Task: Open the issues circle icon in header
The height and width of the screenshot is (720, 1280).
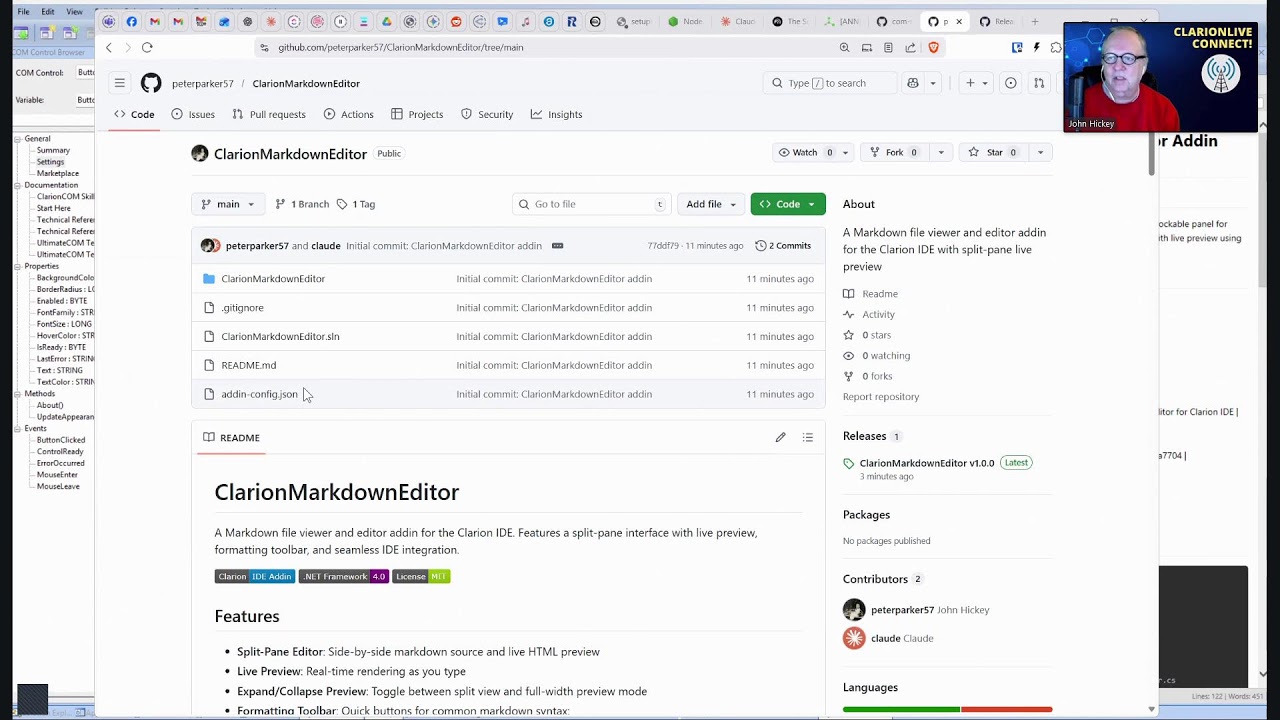Action: click(x=1010, y=83)
